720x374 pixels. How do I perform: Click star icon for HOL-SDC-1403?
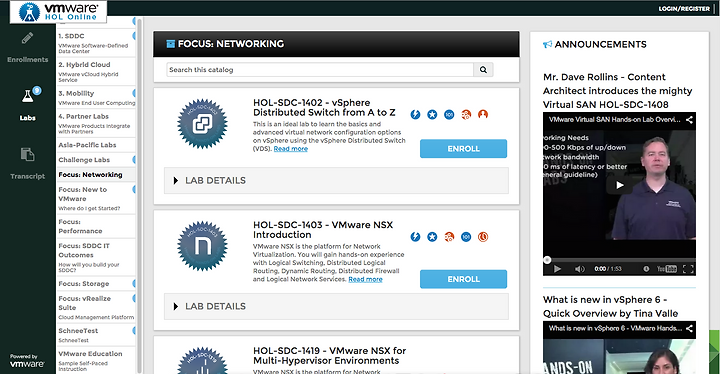[x=432, y=237]
